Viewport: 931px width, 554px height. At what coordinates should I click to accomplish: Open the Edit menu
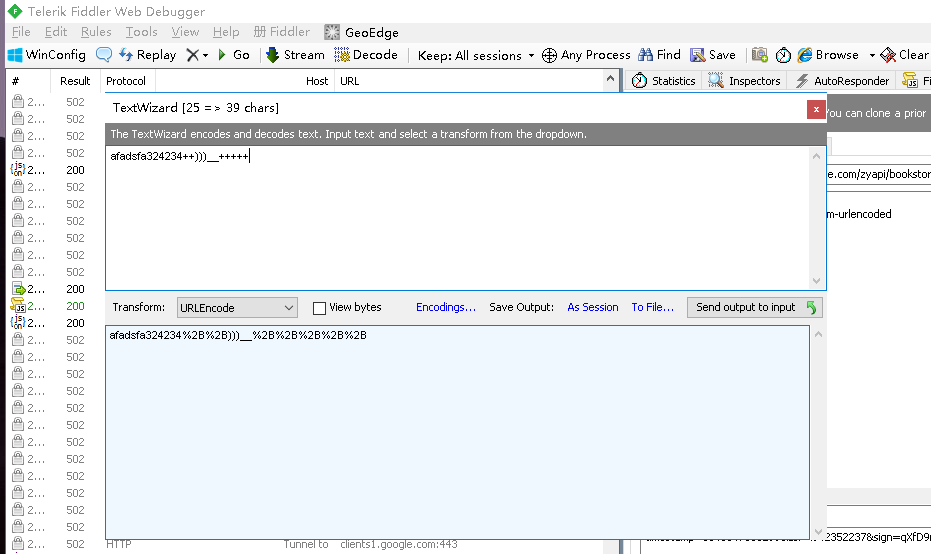[x=56, y=32]
